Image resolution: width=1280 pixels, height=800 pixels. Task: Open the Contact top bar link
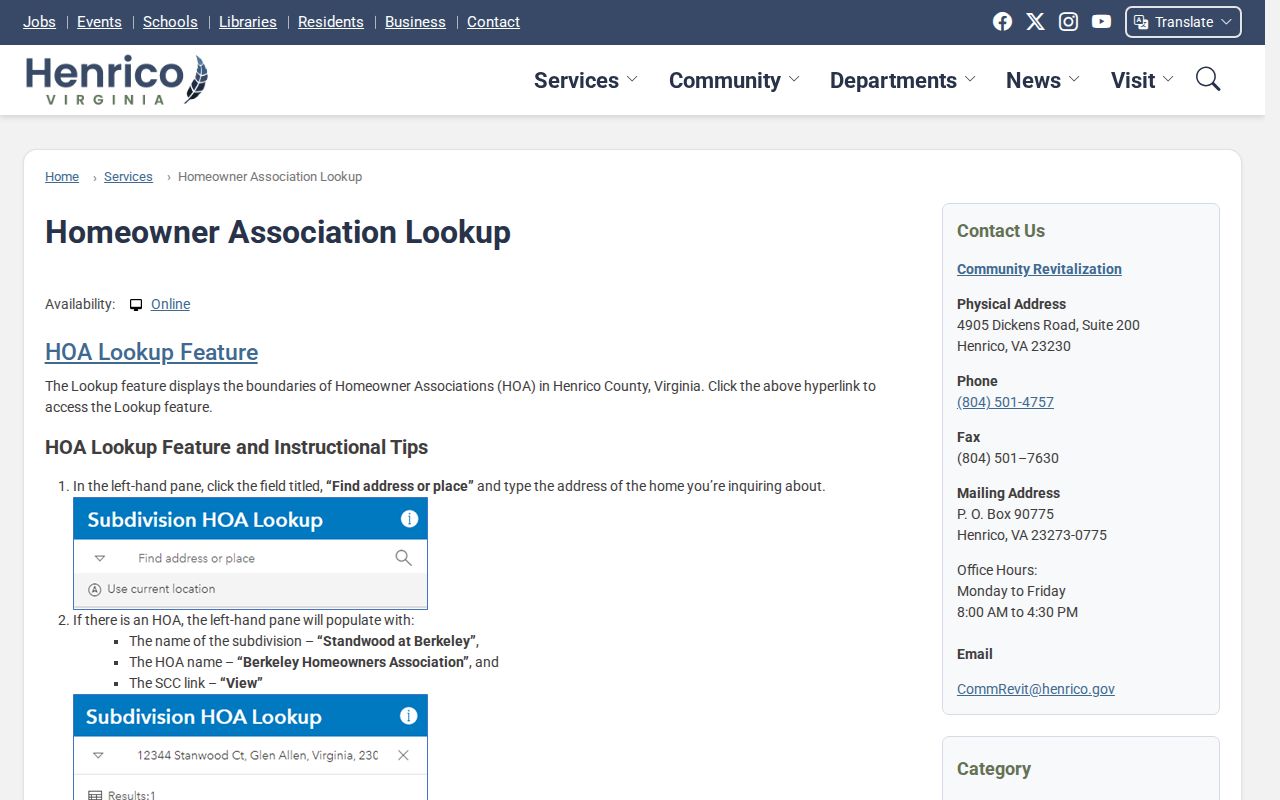coord(493,22)
